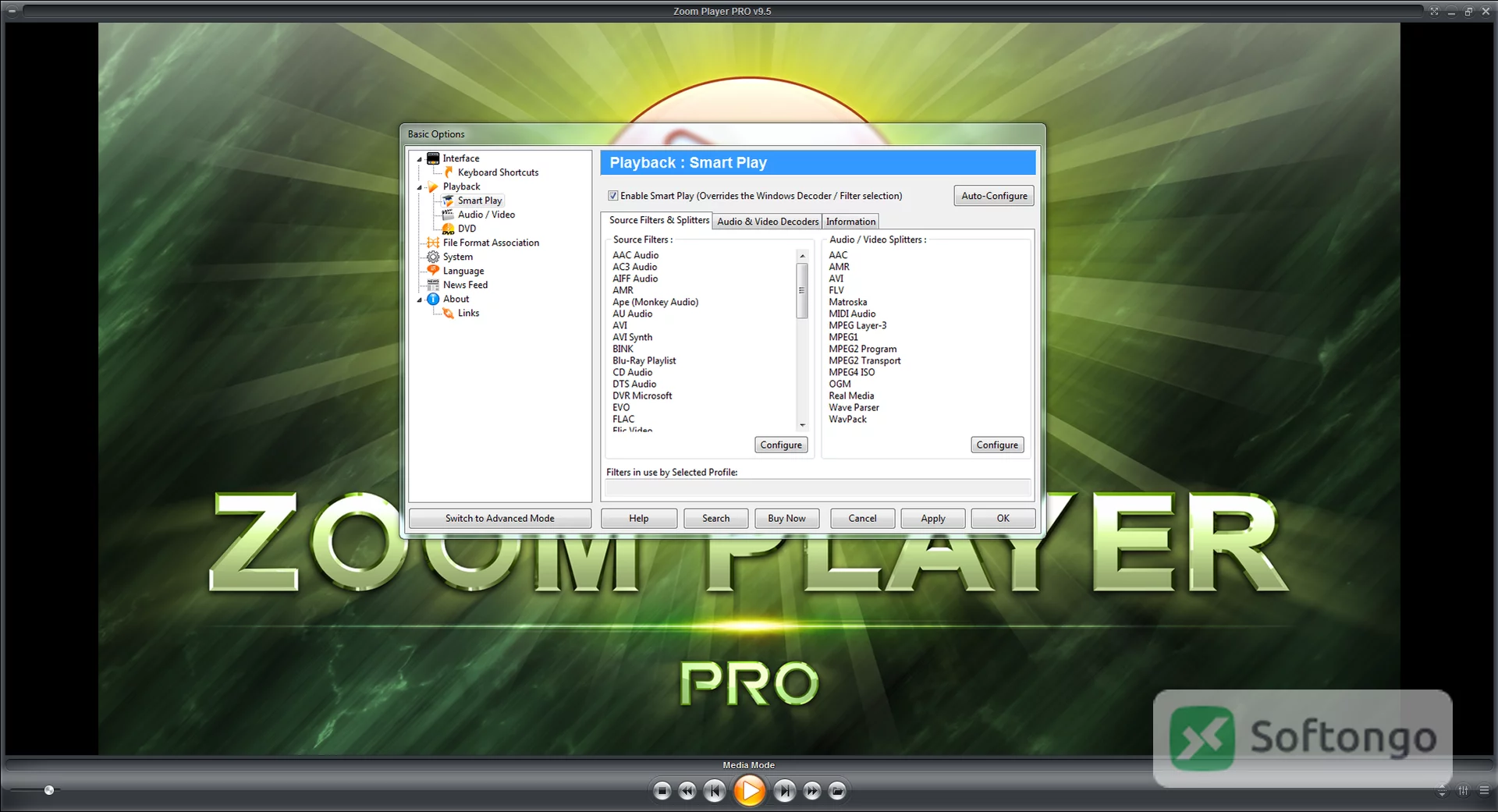The image size is (1498, 812).
Task: Click the Keyboard Shortcuts arrow icon
Action: point(449,172)
